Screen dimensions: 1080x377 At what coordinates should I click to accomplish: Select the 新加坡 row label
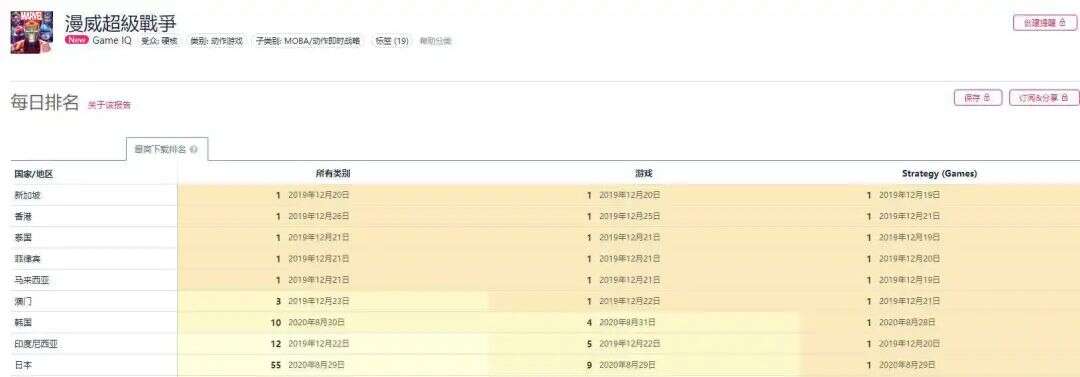pos(28,195)
